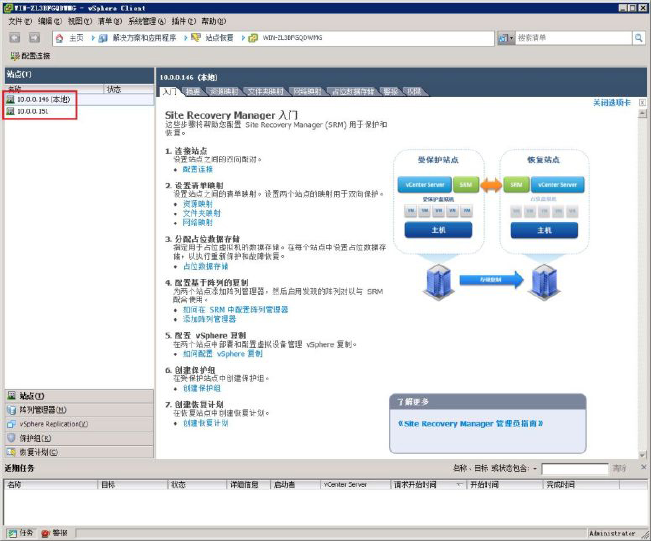Click the WIN-ZL38FGQDWMG server icon in breadcrumb
The image size is (651, 541).
click(x=253, y=39)
